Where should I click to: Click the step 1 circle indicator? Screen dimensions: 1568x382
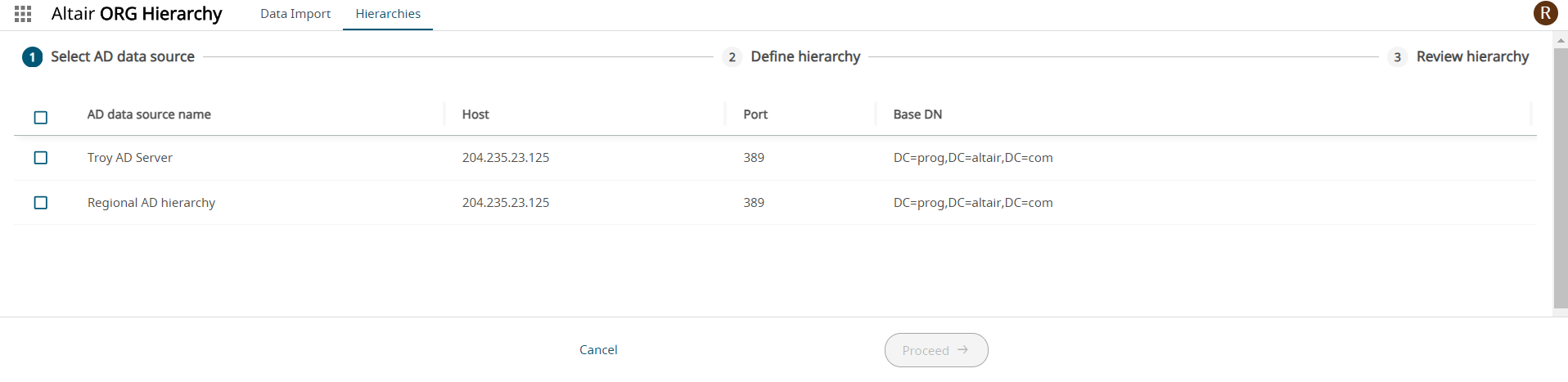(32, 57)
